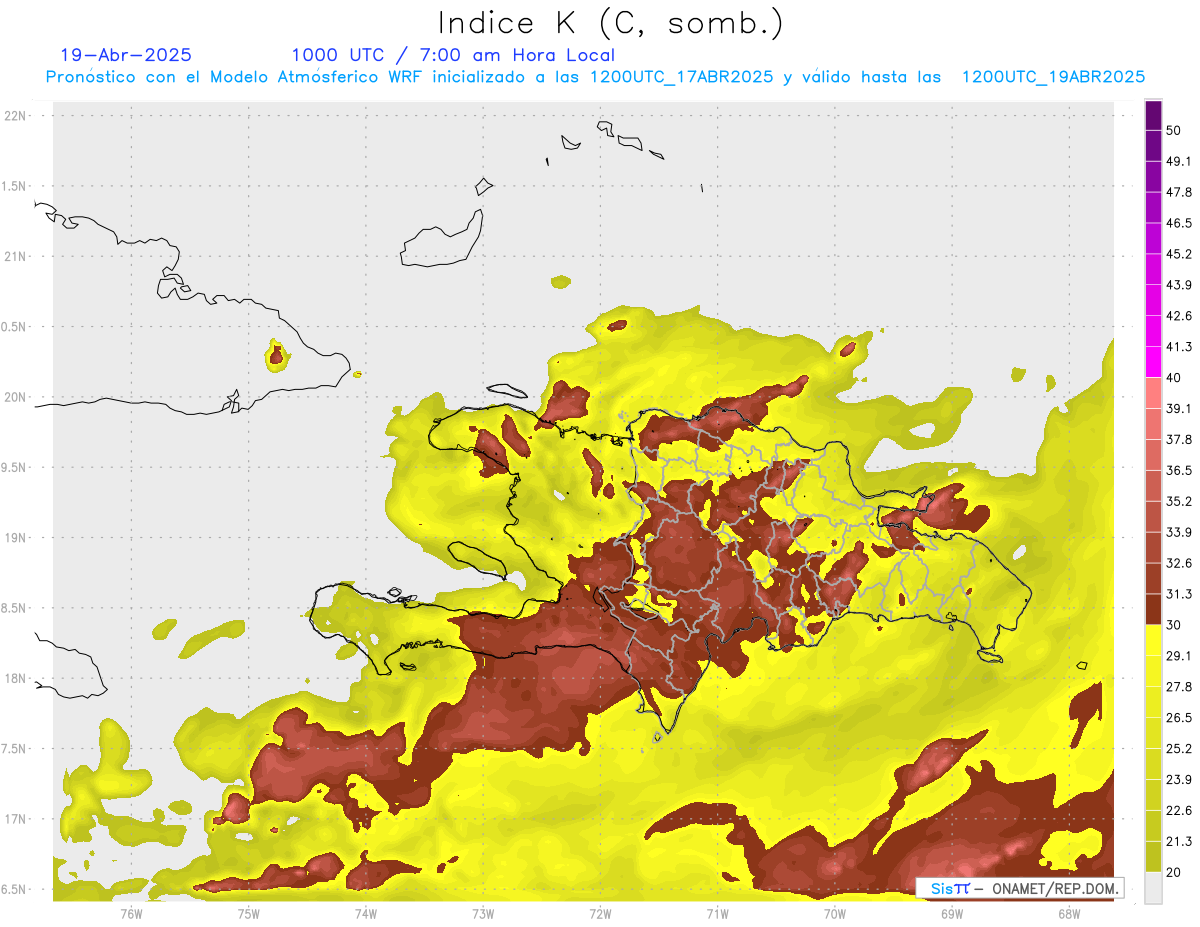Click the 40 value on the legend
The width and height of the screenshot is (1200, 927).
click(1176, 378)
